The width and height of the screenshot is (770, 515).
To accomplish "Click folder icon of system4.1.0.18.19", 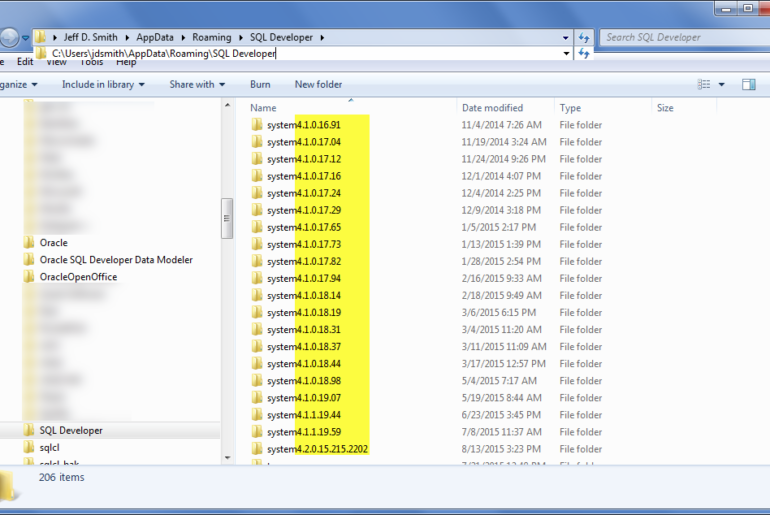I will point(257,312).
